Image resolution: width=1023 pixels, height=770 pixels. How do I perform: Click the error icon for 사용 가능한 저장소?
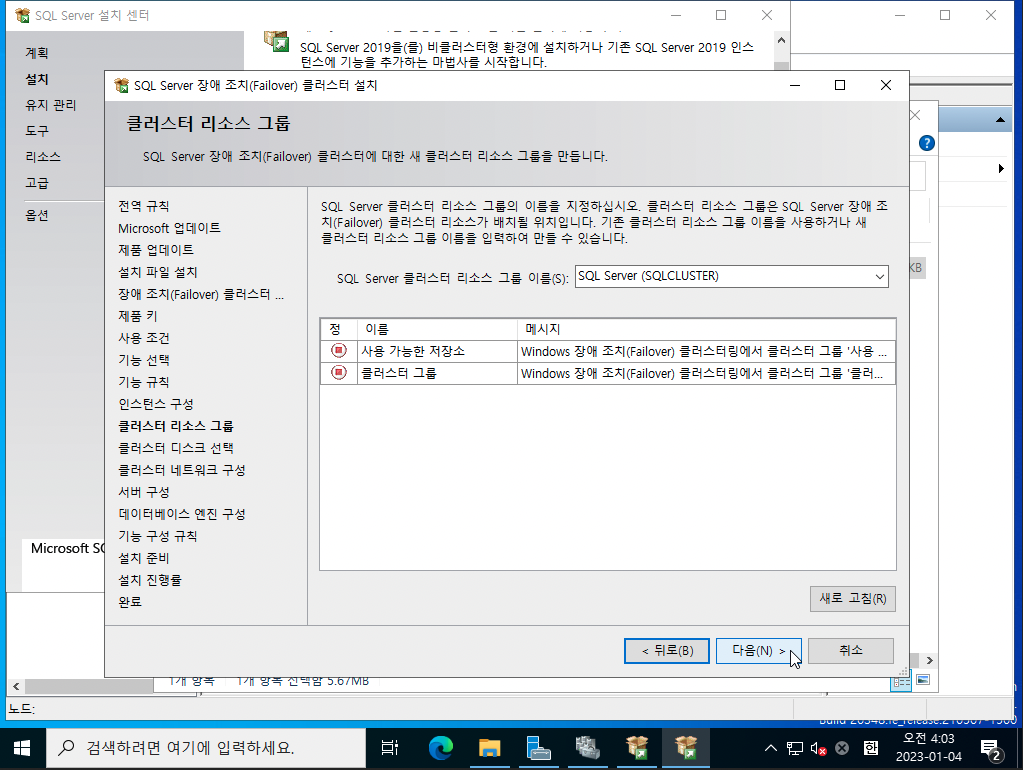[339, 350]
